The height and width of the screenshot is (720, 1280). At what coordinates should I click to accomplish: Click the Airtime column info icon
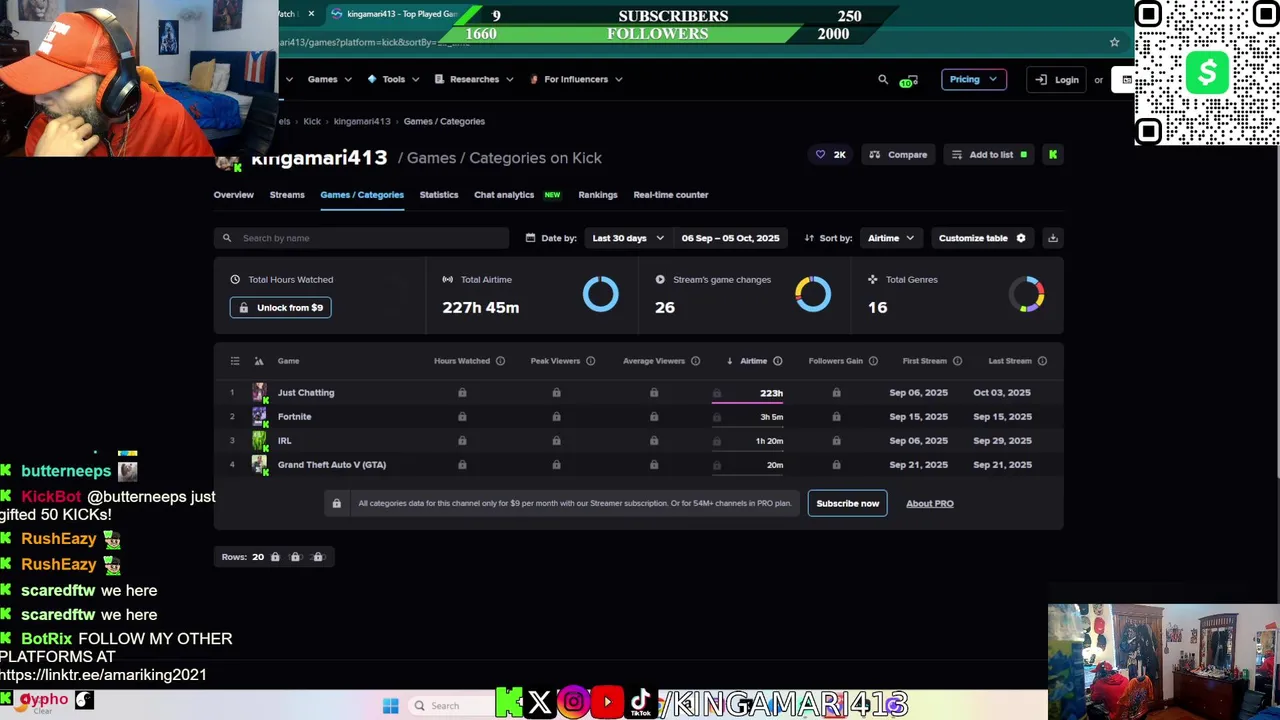pos(778,361)
